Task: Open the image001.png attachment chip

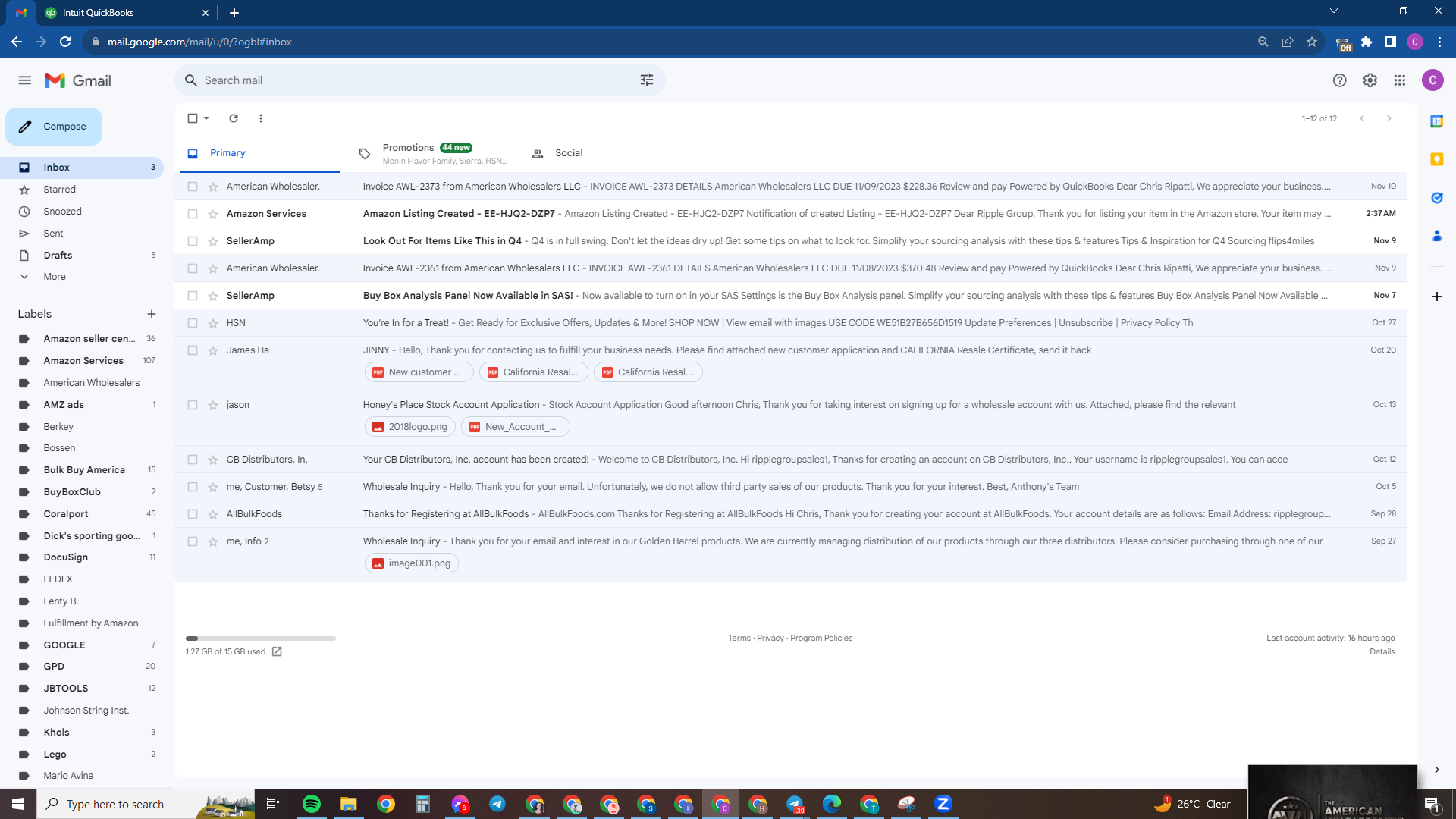Action: [412, 563]
